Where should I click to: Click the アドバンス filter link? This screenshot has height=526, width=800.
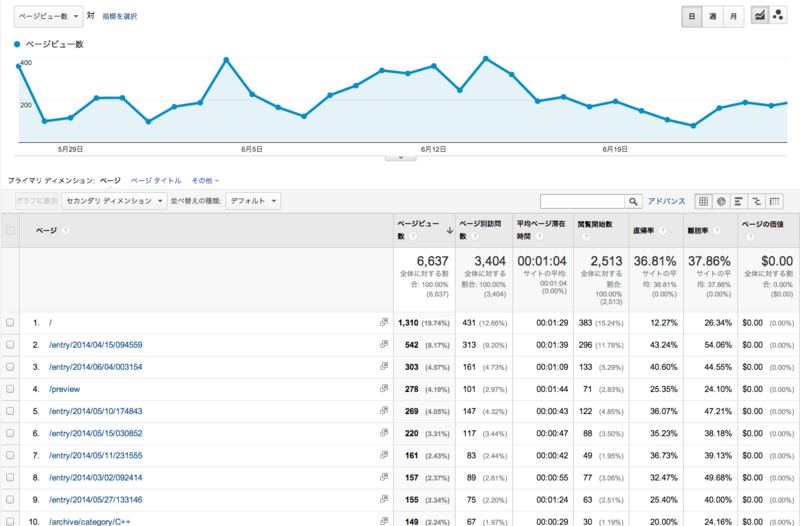(666, 201)
